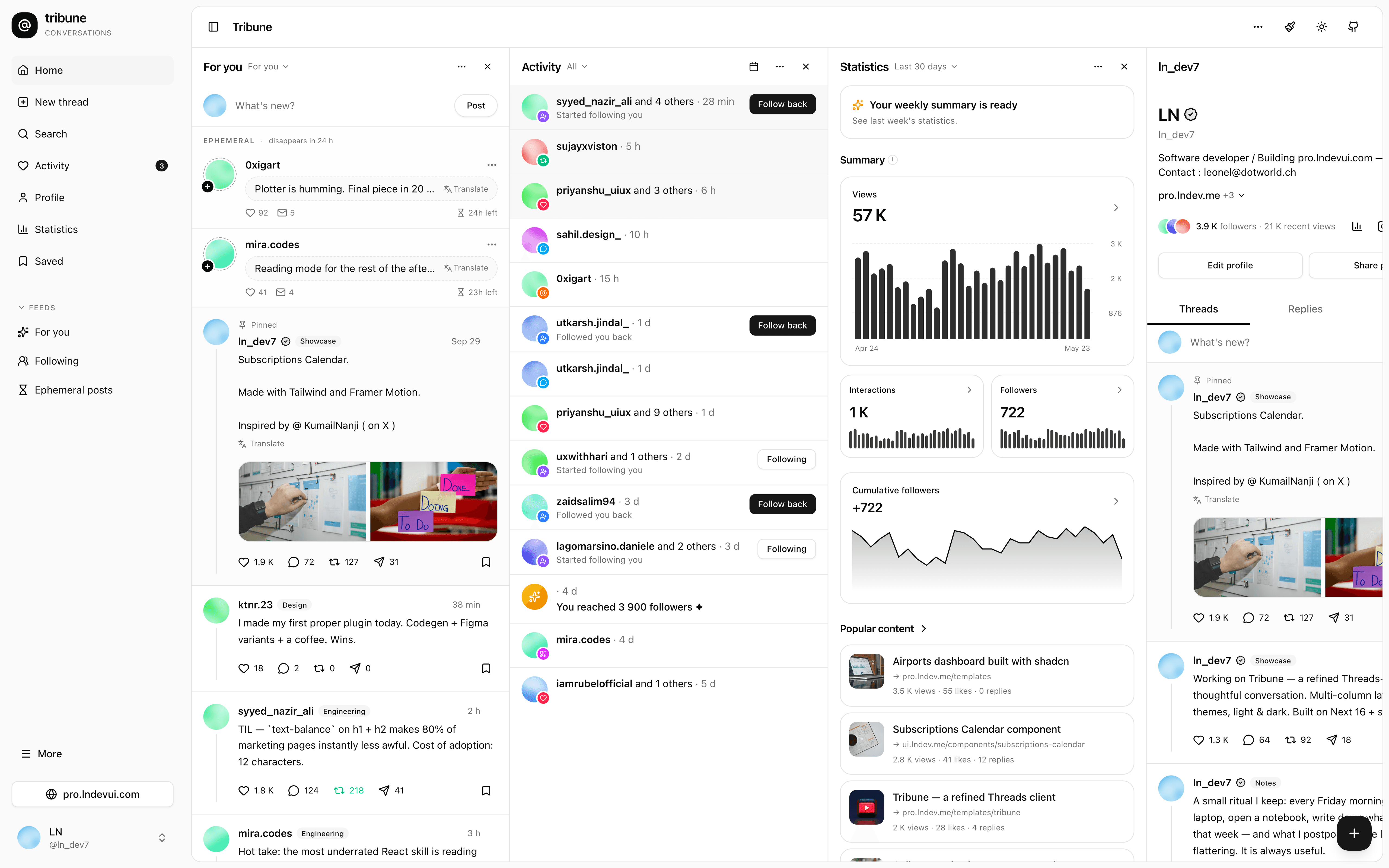Open the weekly summary is ready card
Viewport: 1389px width, 868px height.
pos(987,112)
